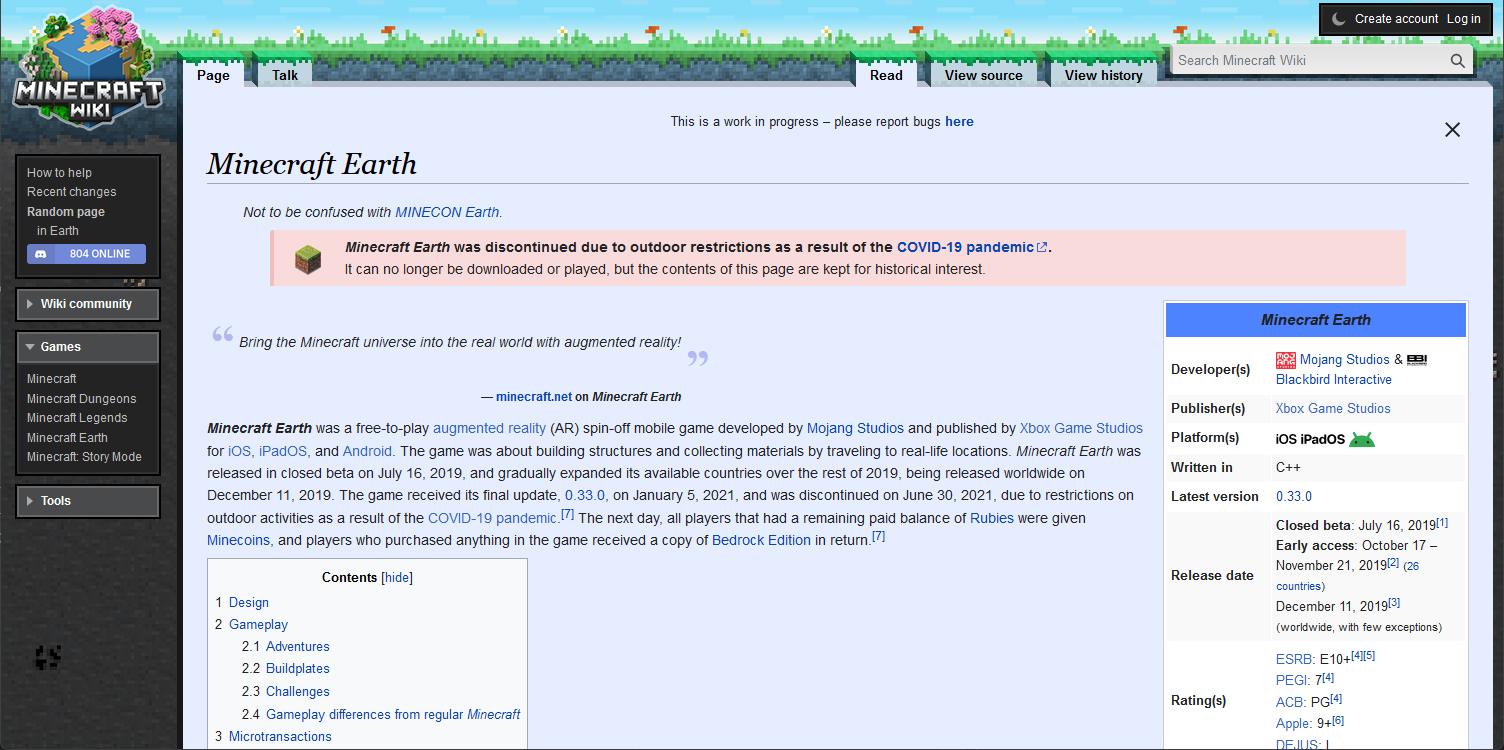Click the Minecraft Wiki logo
Viewport: 1504px width, 750px height.
tap(89, 67)
